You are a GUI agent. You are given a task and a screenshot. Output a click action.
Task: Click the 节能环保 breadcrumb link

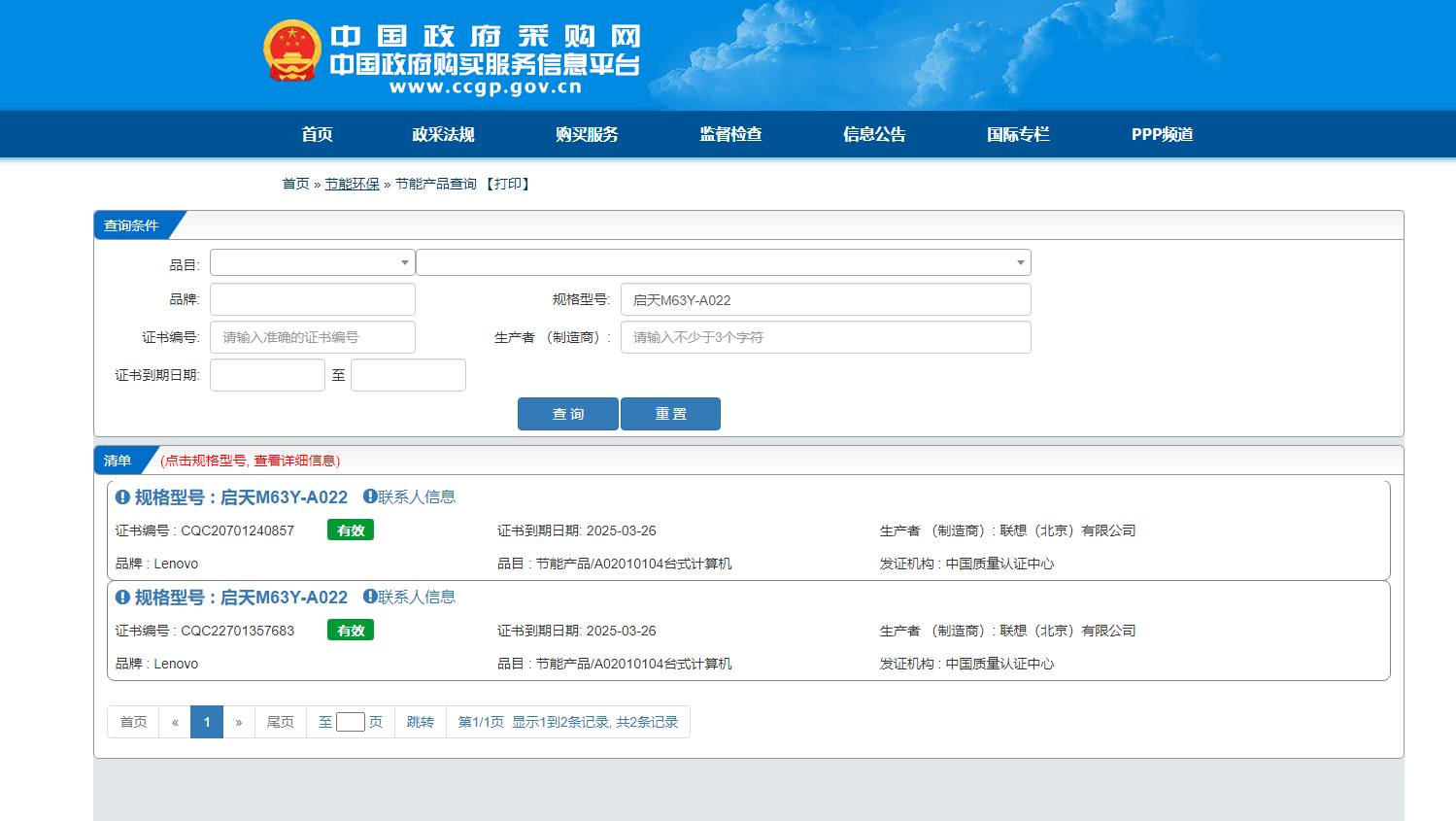(352, 184)
